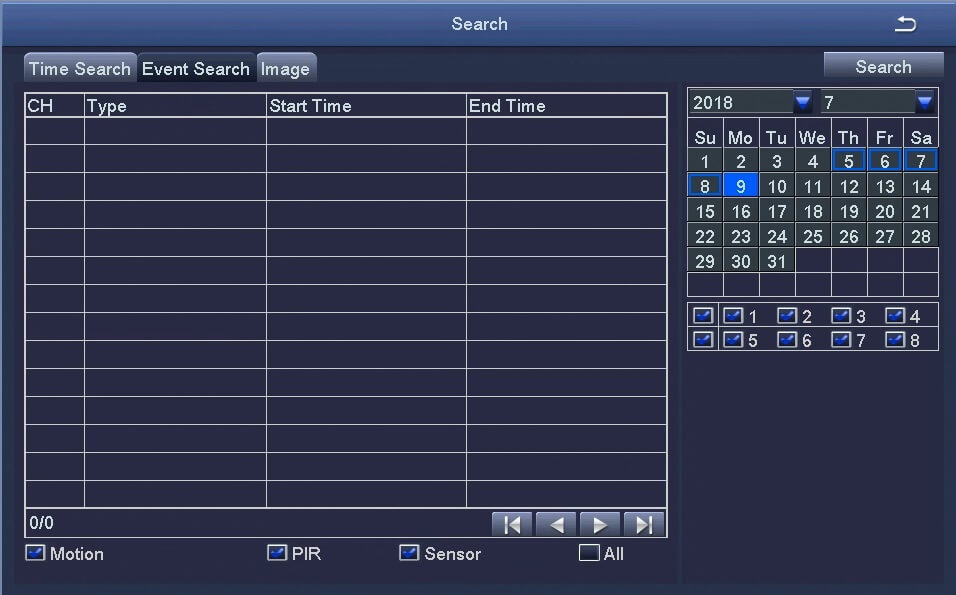Screen dimensions: 956x595
Task: Enable the All events checkbox
Action: (x=589, y=553)
